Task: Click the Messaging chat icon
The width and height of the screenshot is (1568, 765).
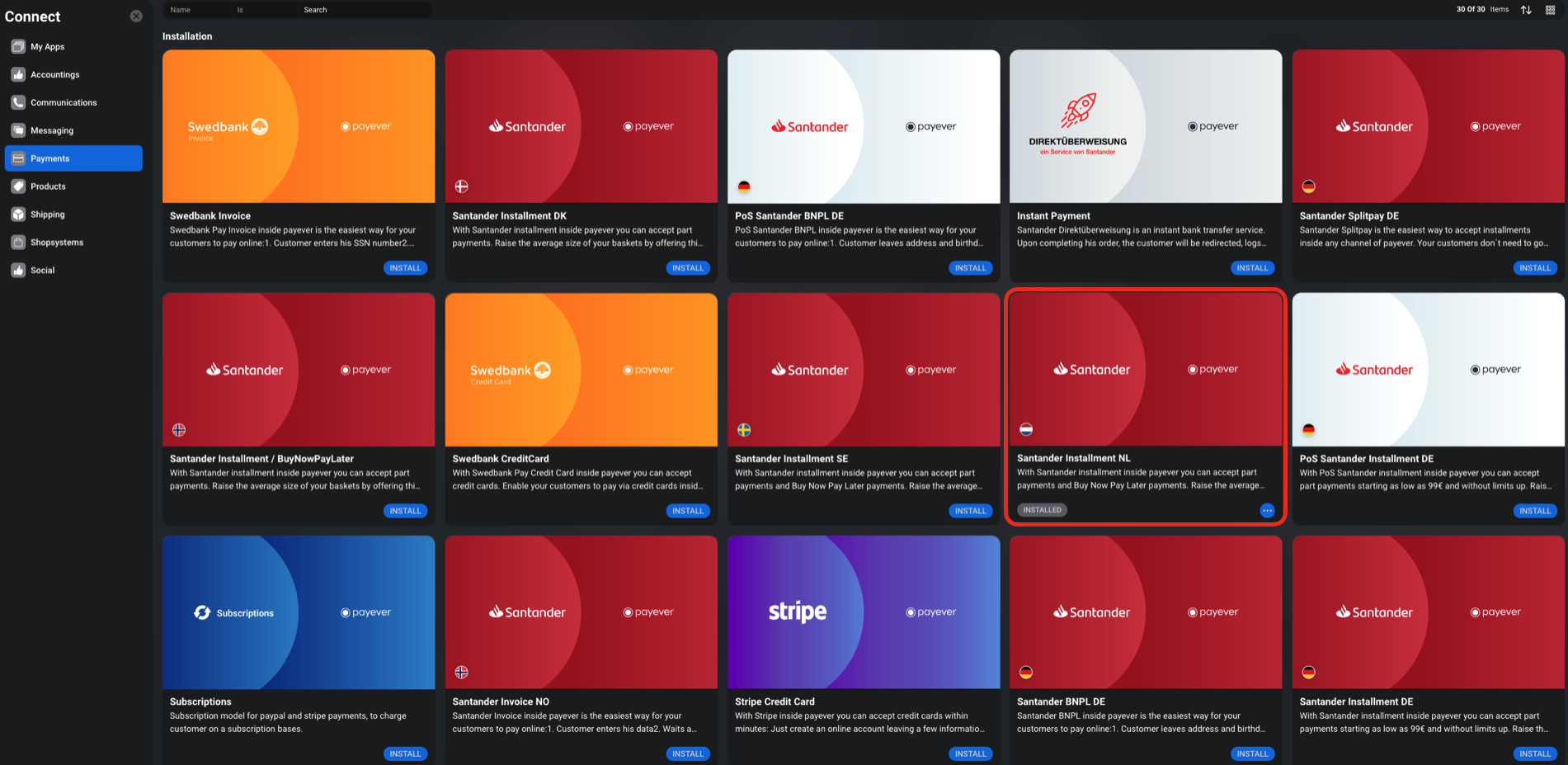Action: pyautogui.click(x=18, y=130)
